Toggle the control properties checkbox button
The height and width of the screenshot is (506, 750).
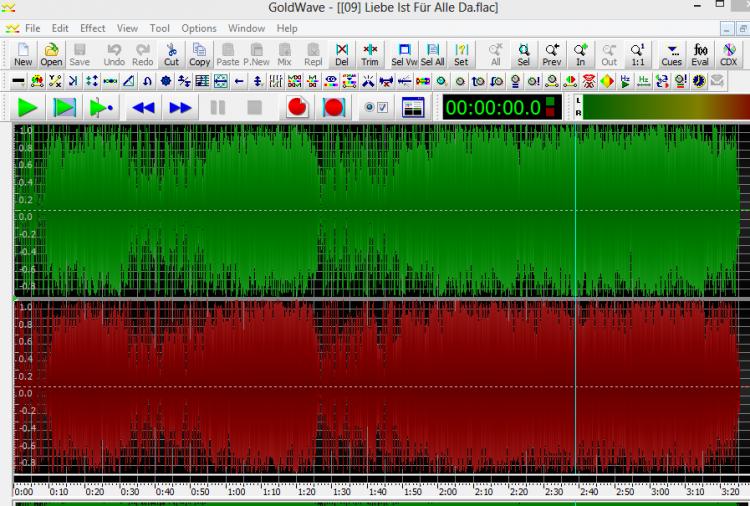377,107
